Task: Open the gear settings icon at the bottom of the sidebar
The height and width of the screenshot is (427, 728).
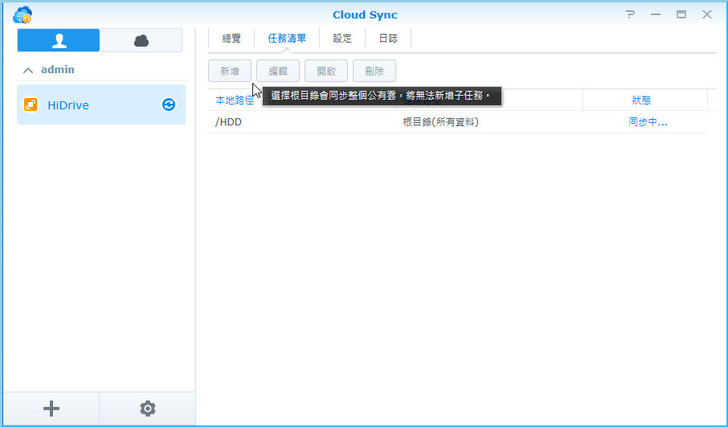Action: [x=147, y=408]
